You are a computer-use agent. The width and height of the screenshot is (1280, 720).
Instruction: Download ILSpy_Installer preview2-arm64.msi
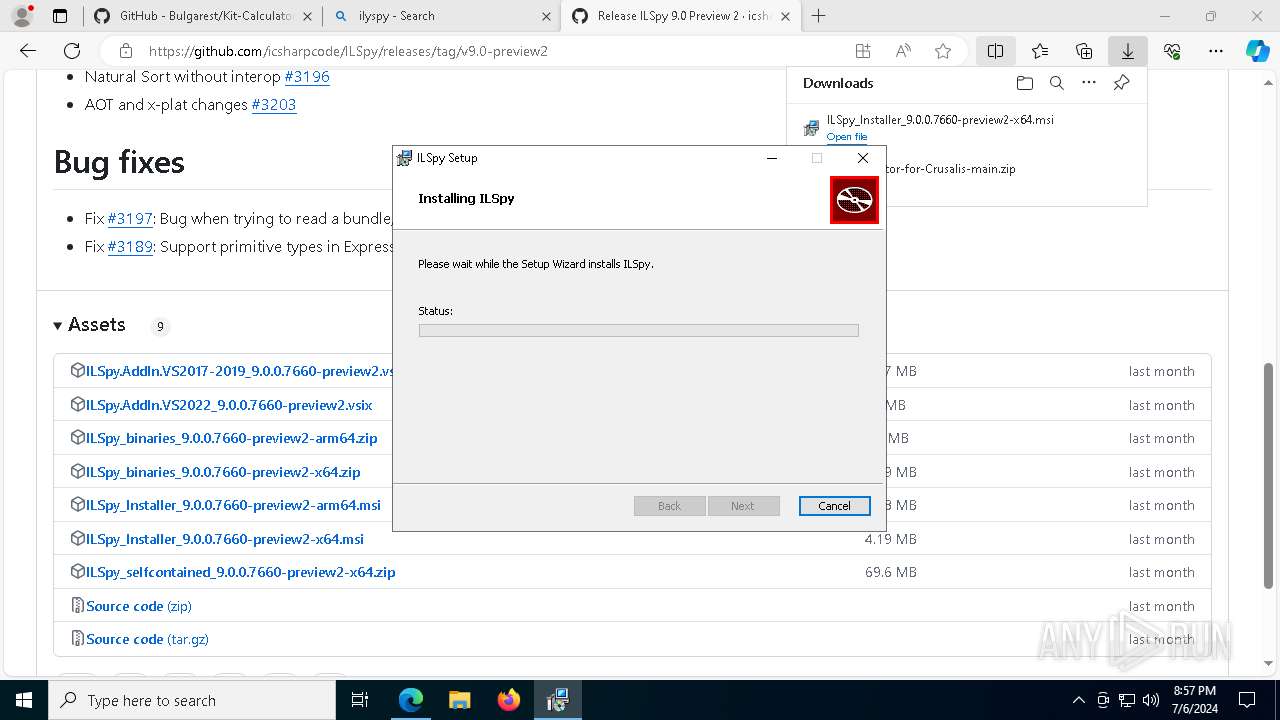(x=233, y=505)
